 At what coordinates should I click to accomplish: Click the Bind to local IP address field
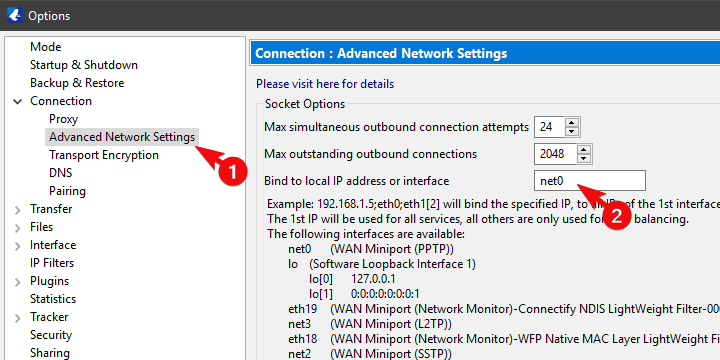(x=590, y=181)
